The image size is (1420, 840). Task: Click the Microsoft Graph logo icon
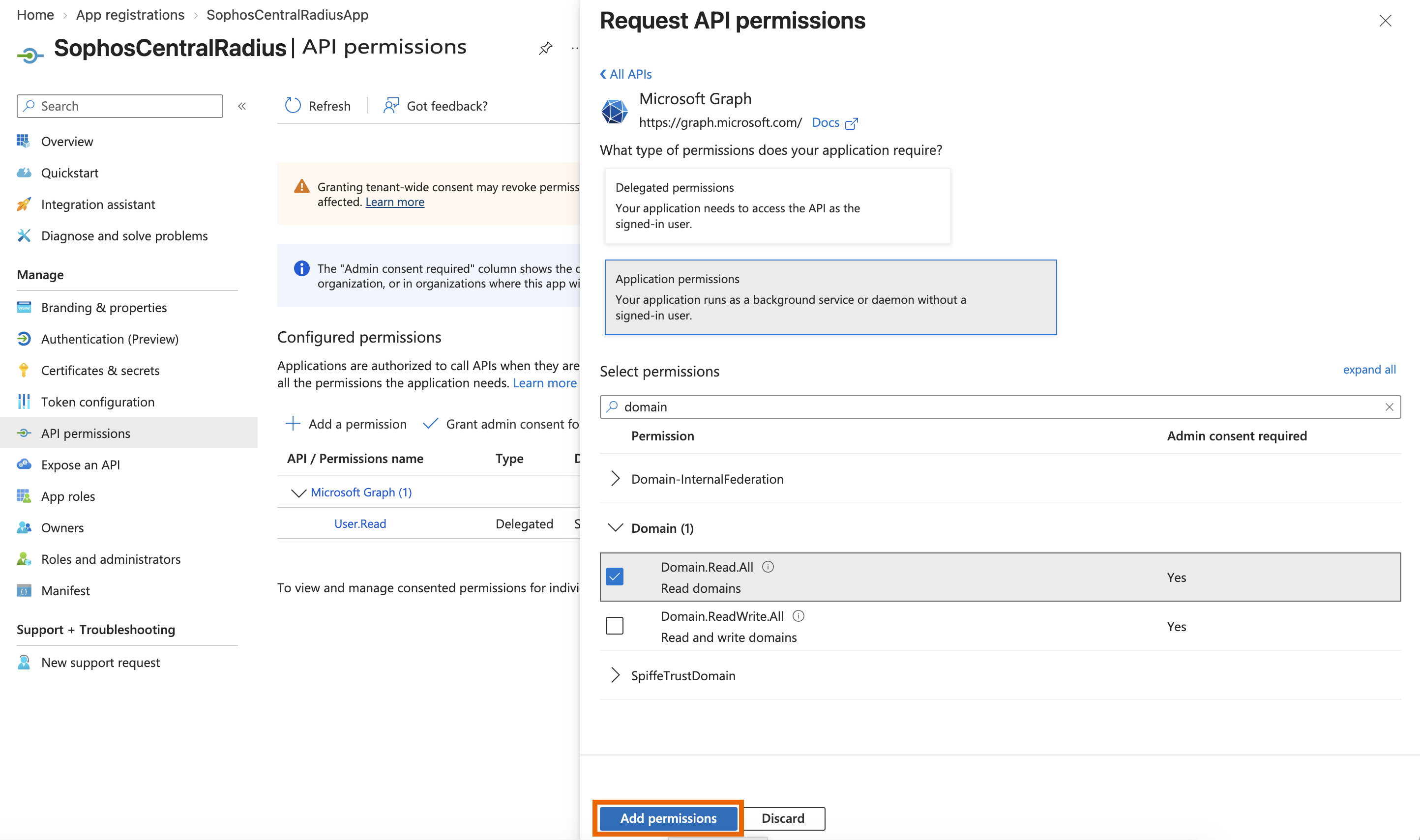click(614, 111)
